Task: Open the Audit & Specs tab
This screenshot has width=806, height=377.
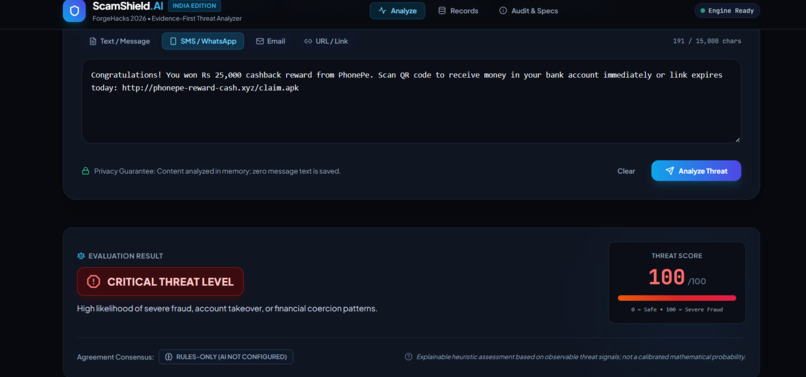Action: click(x=528, y=11)
